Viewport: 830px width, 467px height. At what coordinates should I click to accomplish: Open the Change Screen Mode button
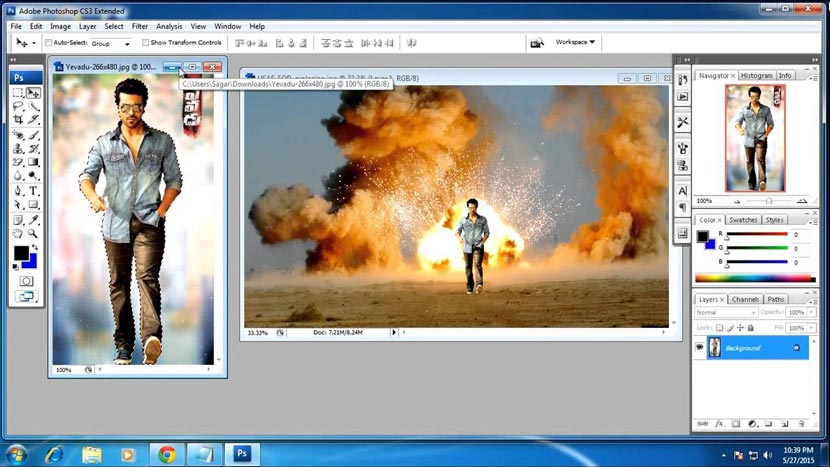pyautogui.click(x=26, y=297)
